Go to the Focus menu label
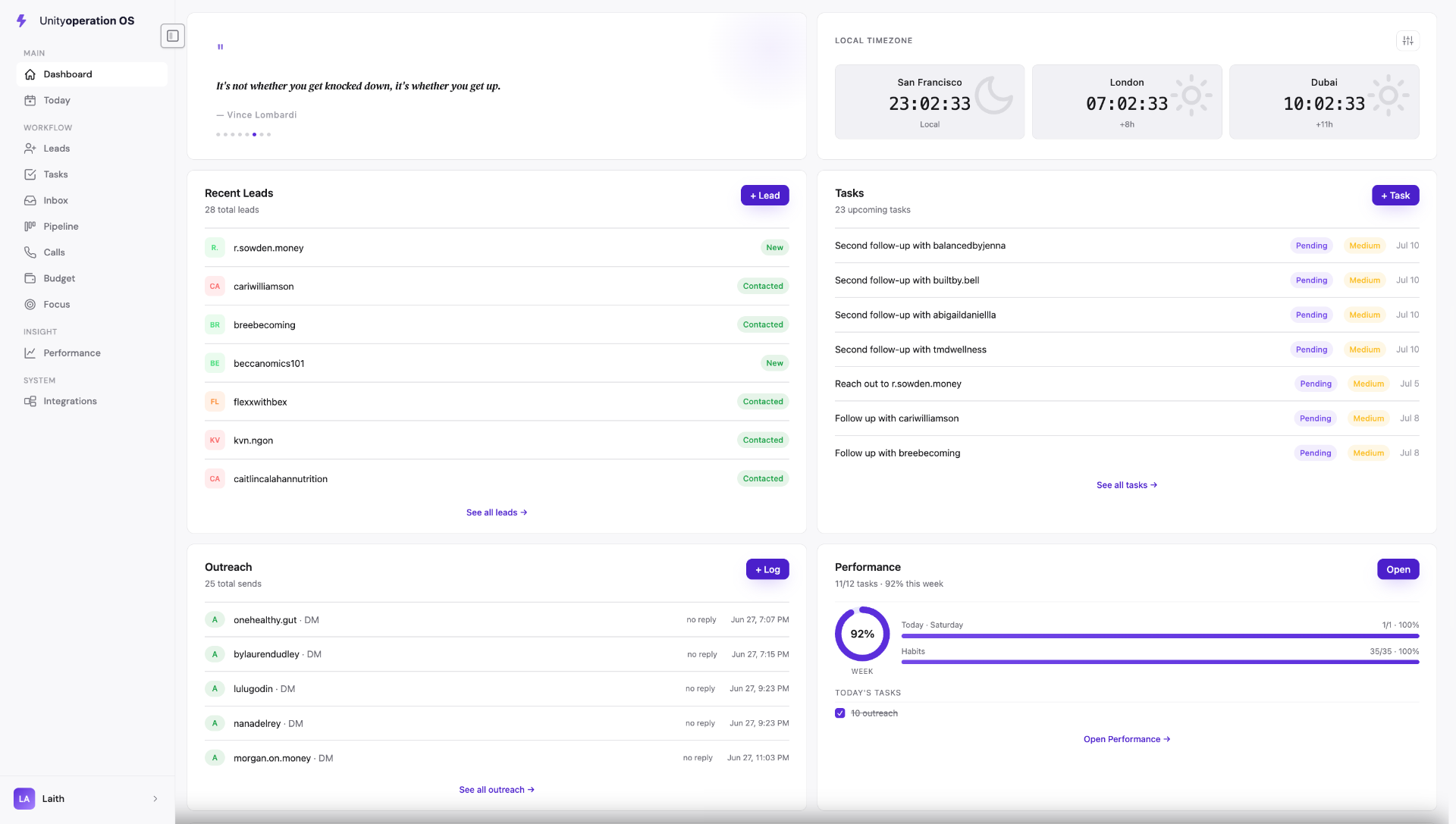This screenshot has height=824, width=1456. click(x=57, y=304)
